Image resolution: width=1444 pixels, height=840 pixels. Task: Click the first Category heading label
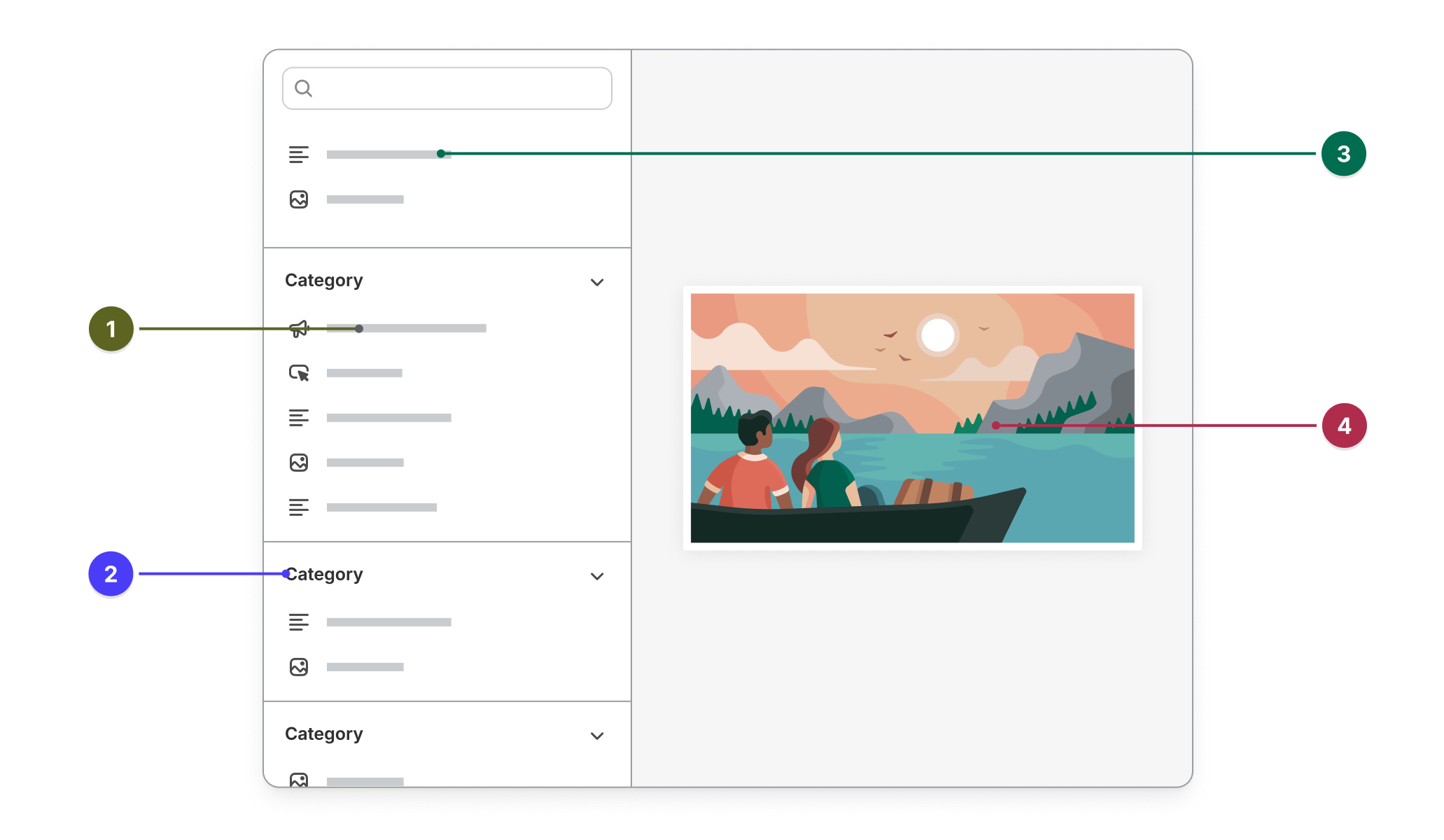pyautogui.click(x=324, y=281)
